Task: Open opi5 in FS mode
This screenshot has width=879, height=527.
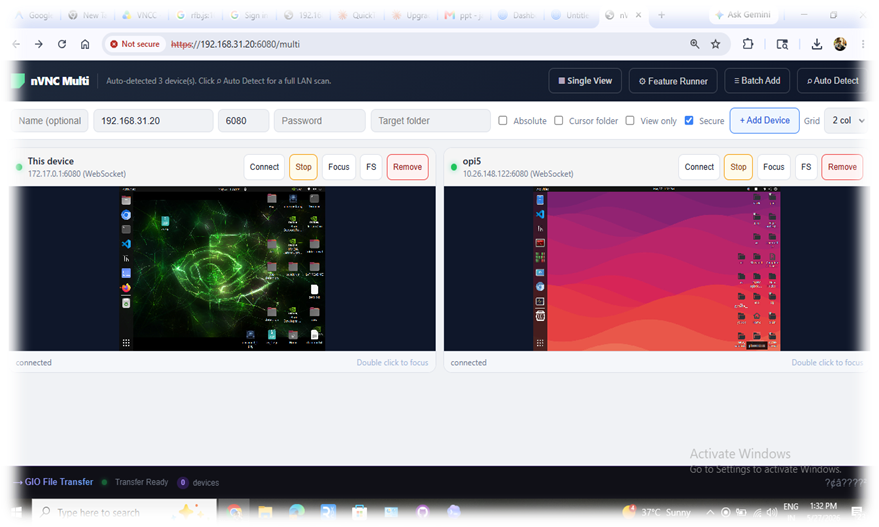Action: (x=806, y=167)
